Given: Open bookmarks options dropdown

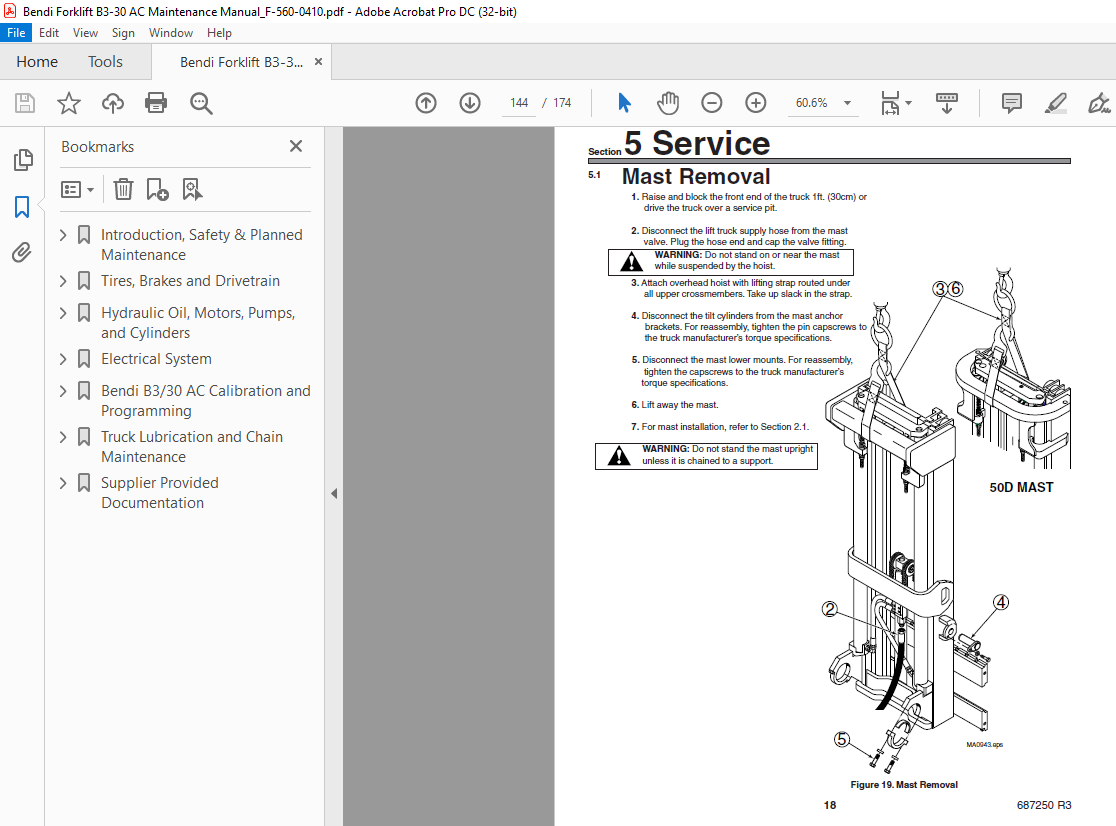Looking at the screenshot, I should tap(77, 189).
